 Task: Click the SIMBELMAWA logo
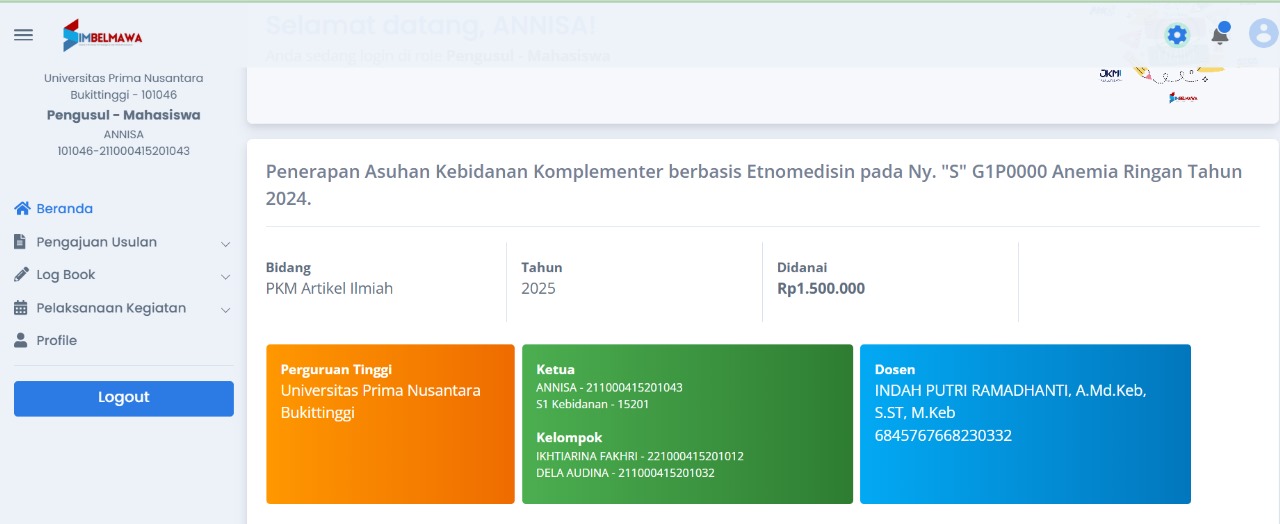click(103, 36)
